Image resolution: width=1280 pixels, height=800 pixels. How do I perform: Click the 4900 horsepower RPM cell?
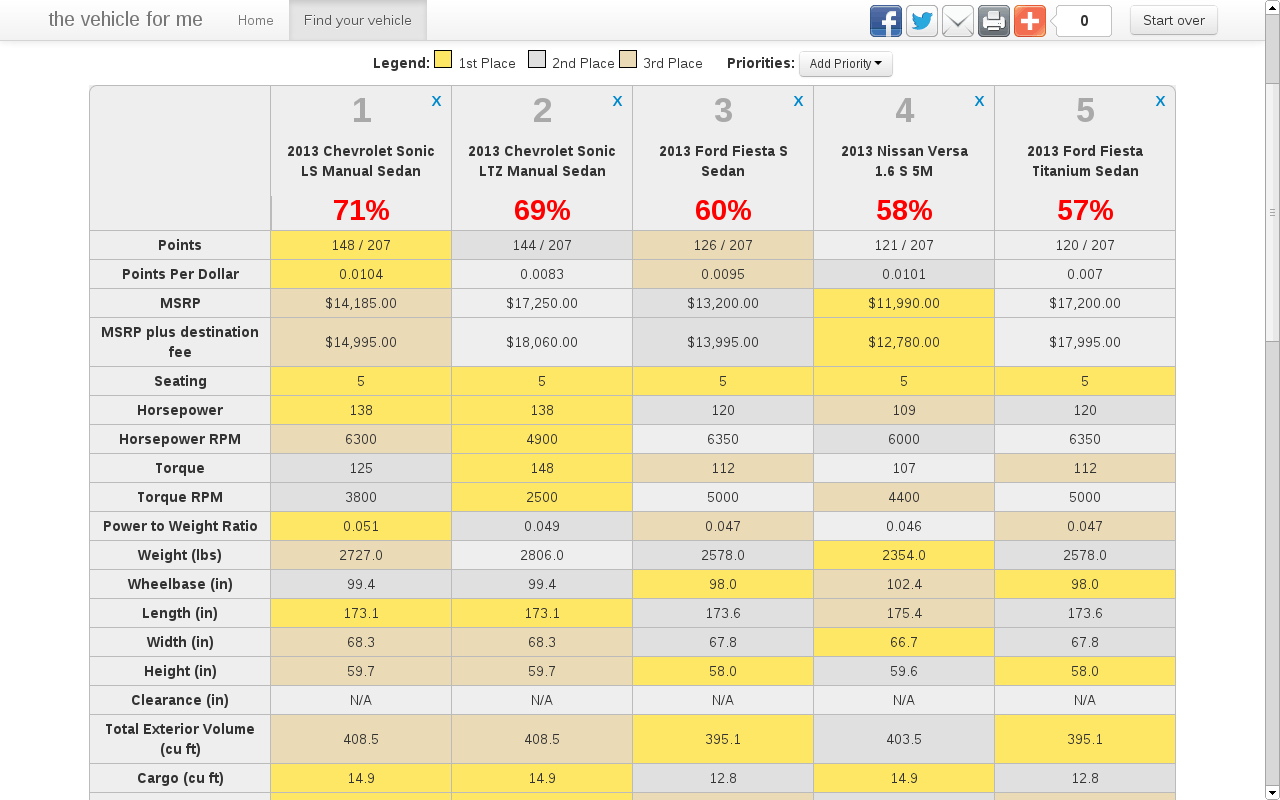click(x=542, y=439)
